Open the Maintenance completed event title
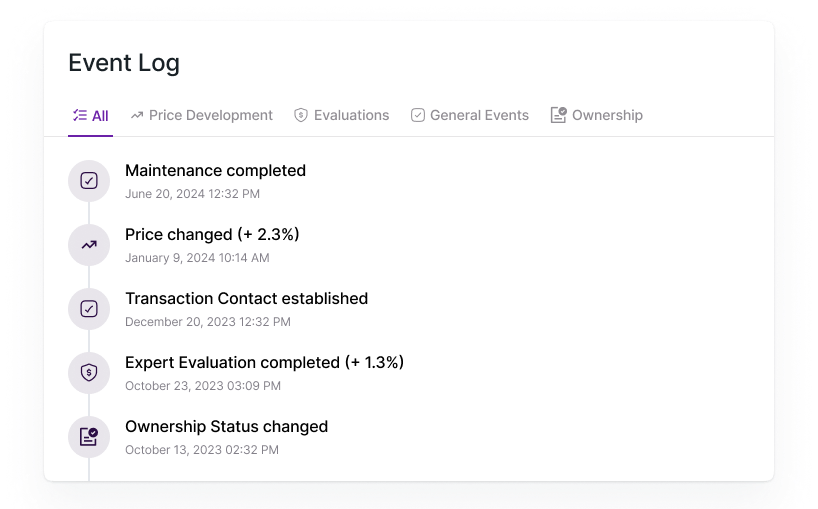This screenshot has height=509, width=818. tap(215, 171)
